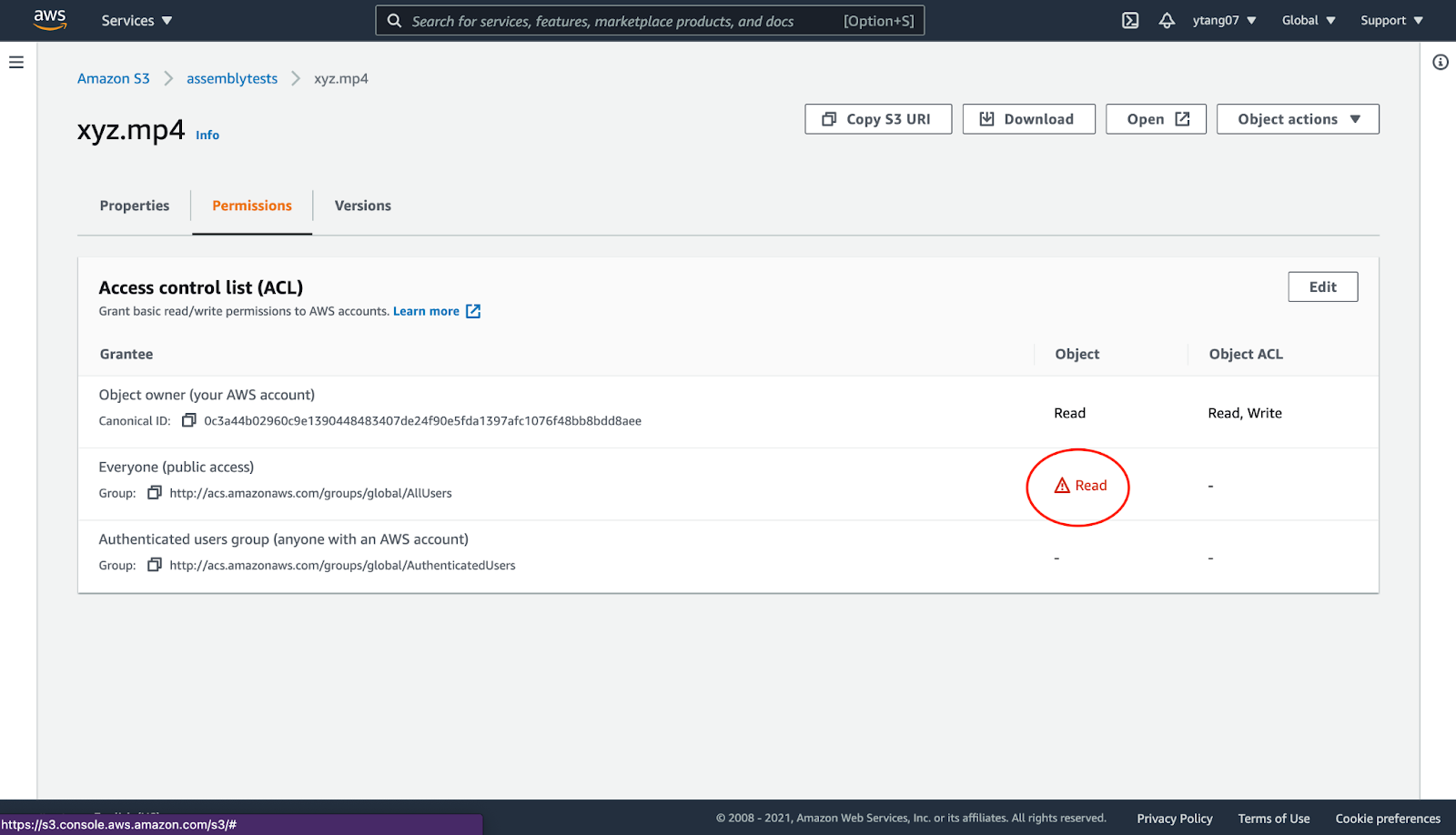Open the info panel circle icon
This screenshot has height=835, width=1456.
click(x=1441, y=62)
